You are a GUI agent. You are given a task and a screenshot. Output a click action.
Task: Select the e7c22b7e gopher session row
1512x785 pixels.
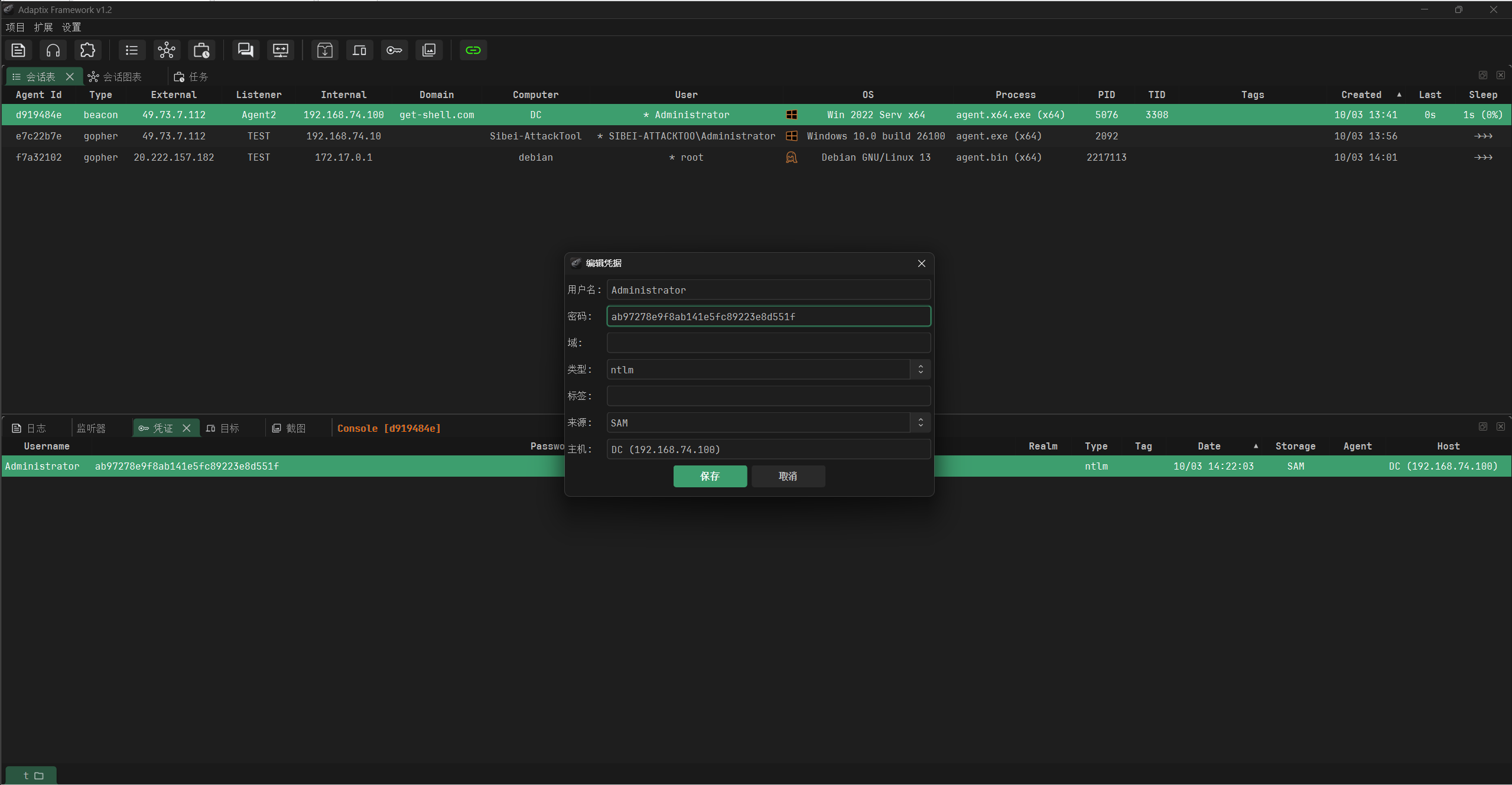coord(355,136)
